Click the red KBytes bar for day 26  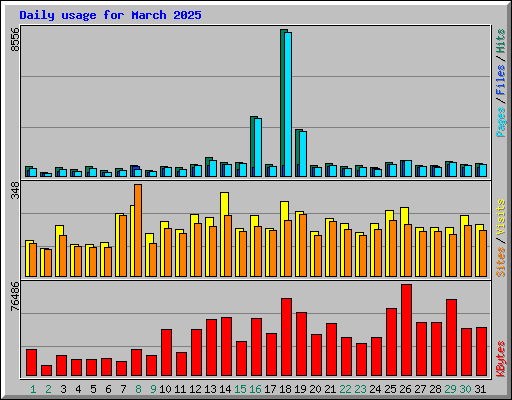406,330
